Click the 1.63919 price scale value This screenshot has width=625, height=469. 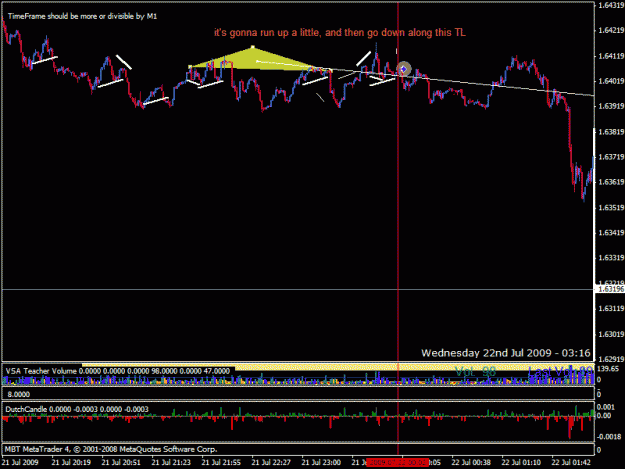pos(611,106)
